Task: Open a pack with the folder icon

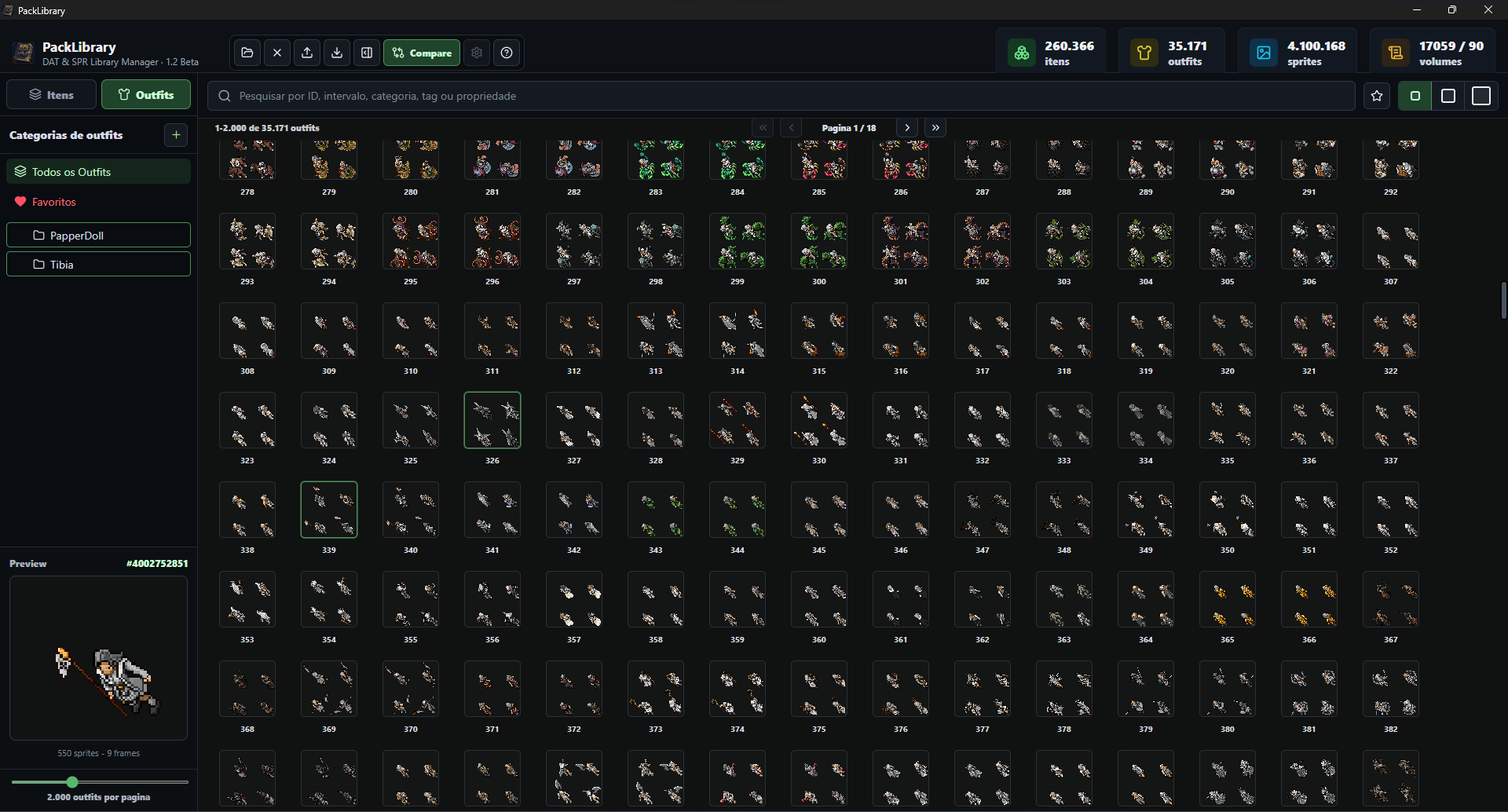Action: tap(247, 53)
